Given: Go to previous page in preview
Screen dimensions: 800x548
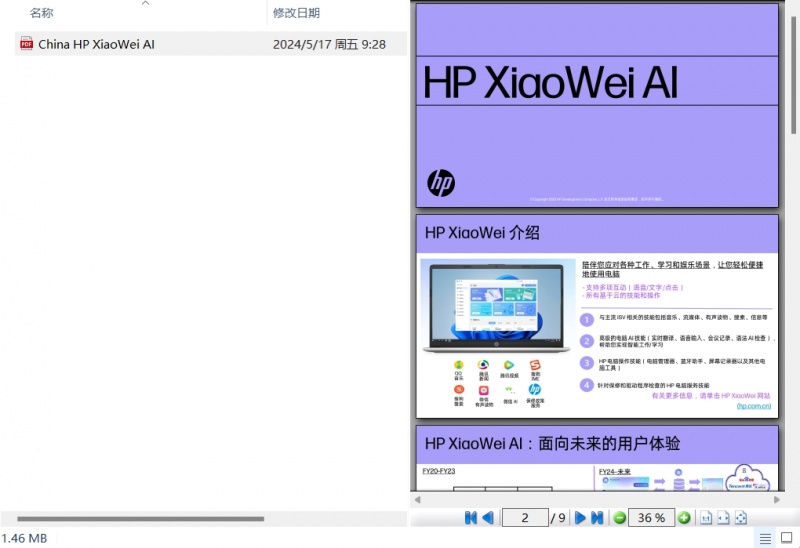Looking at the screenshot, I should pyautogui.click(x=488, y=518).
